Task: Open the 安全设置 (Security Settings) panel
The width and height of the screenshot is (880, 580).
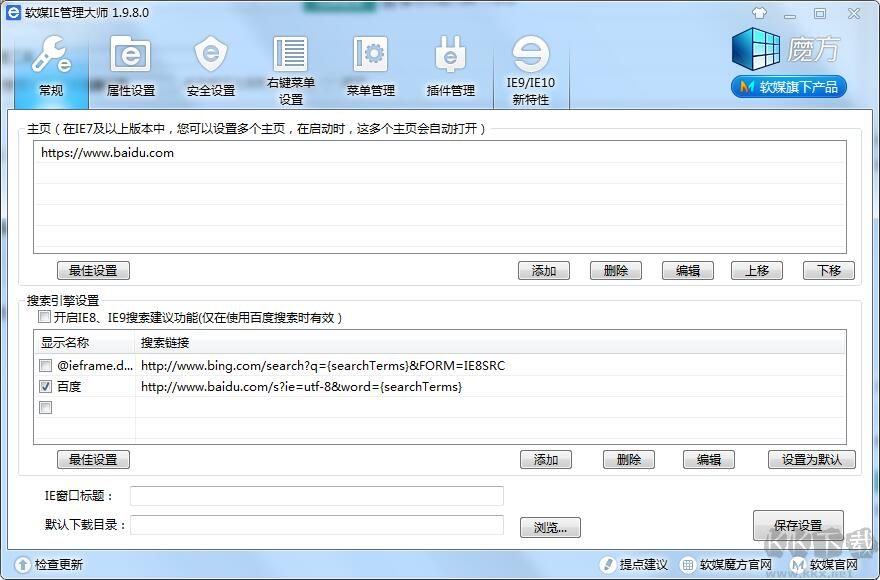Action: [211, 65]
